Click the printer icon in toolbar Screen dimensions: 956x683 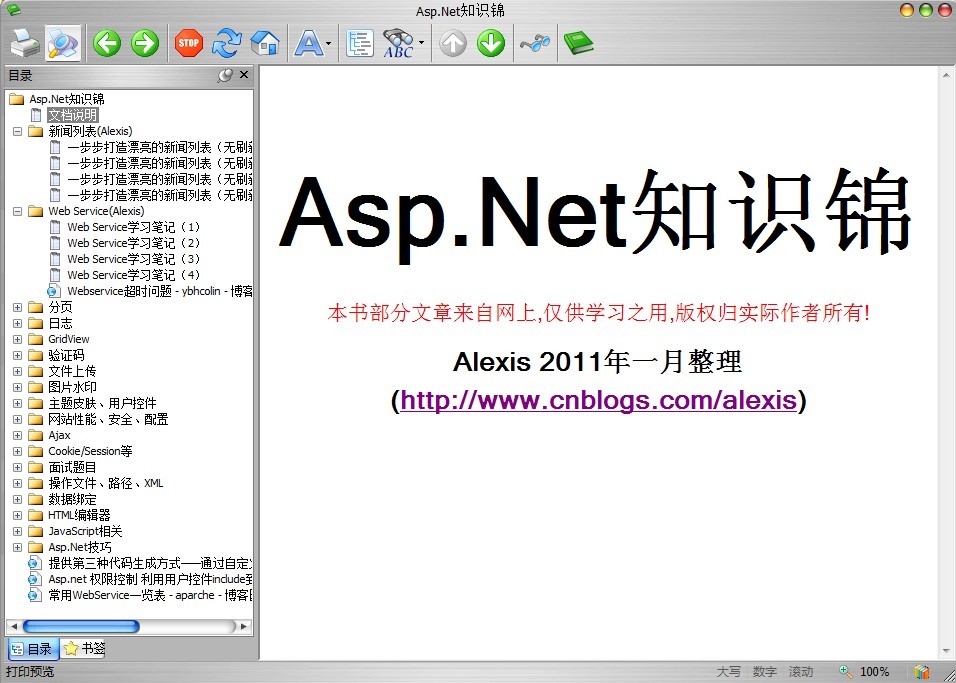(x=24, y=43)
